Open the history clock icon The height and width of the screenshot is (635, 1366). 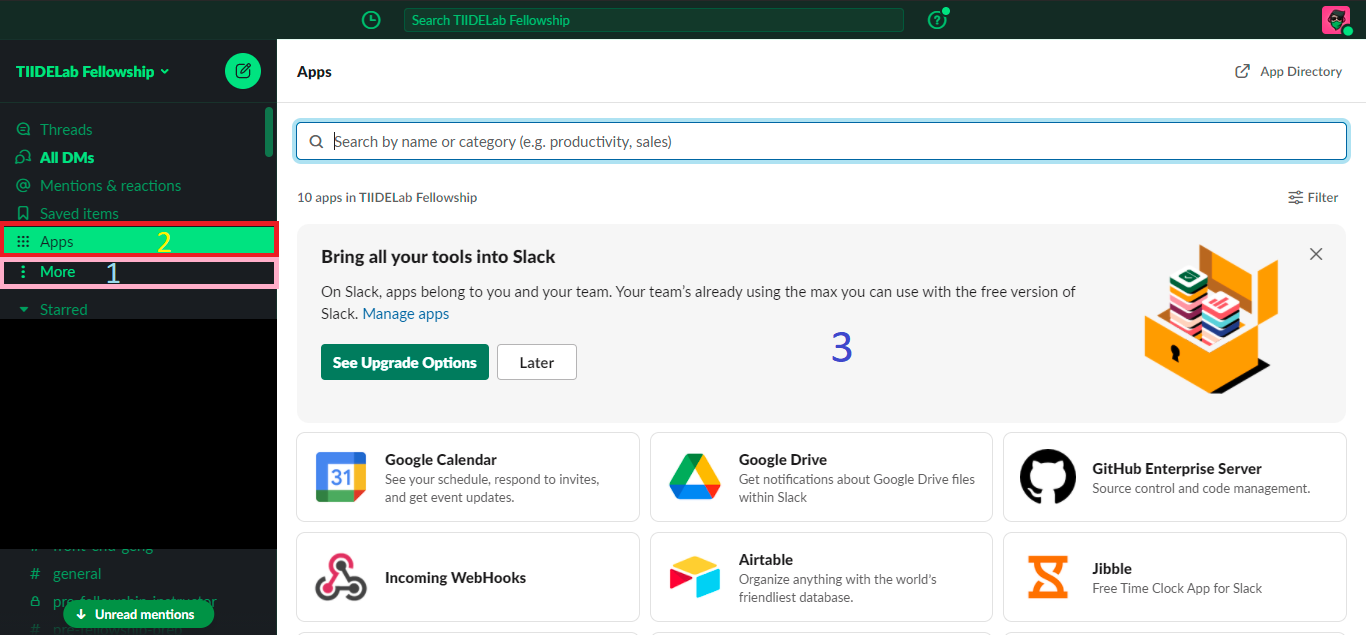371,20
